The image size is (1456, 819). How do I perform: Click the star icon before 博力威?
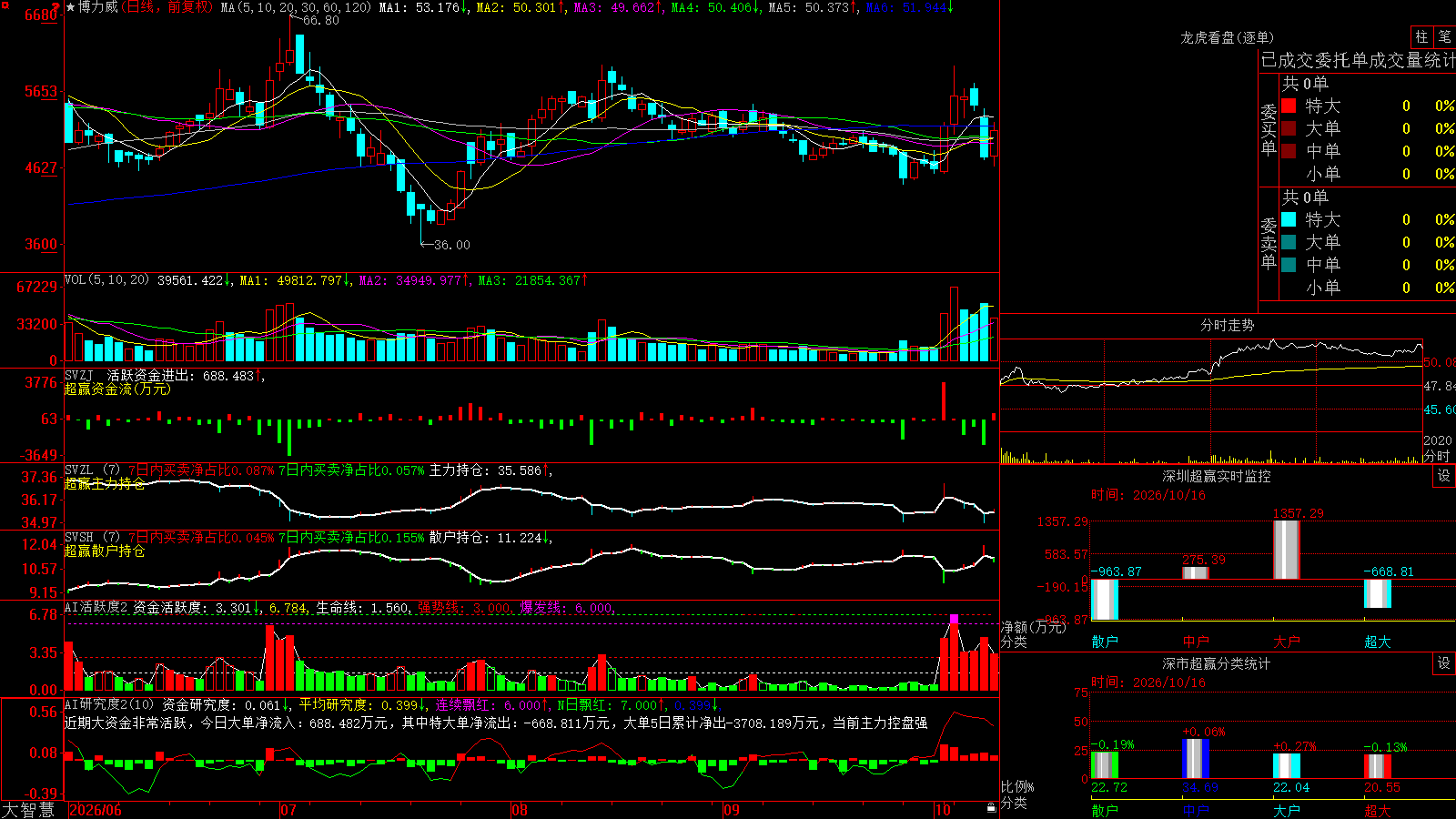coord(71,7)
